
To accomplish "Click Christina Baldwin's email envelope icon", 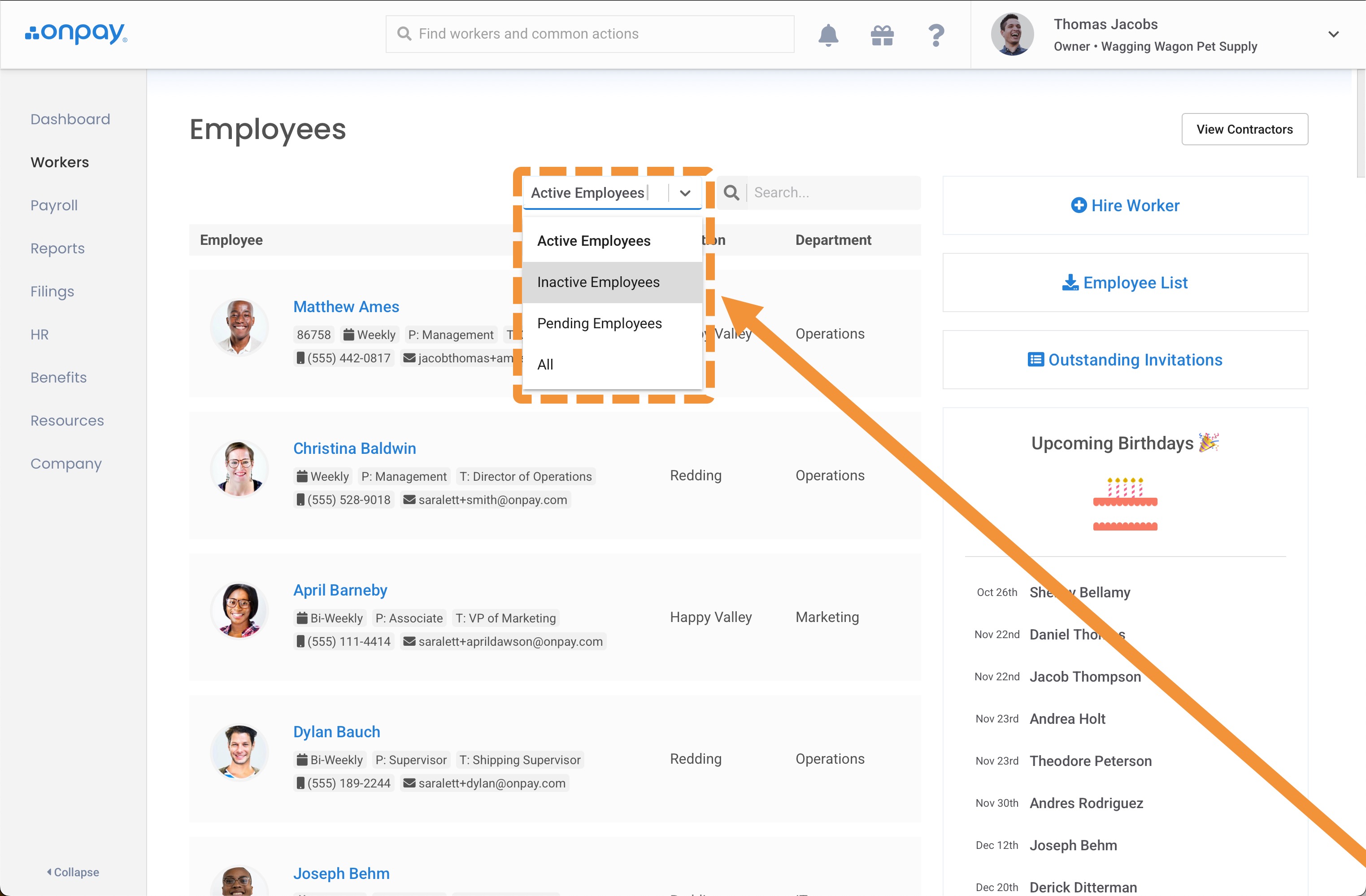I will click(409, 500).
